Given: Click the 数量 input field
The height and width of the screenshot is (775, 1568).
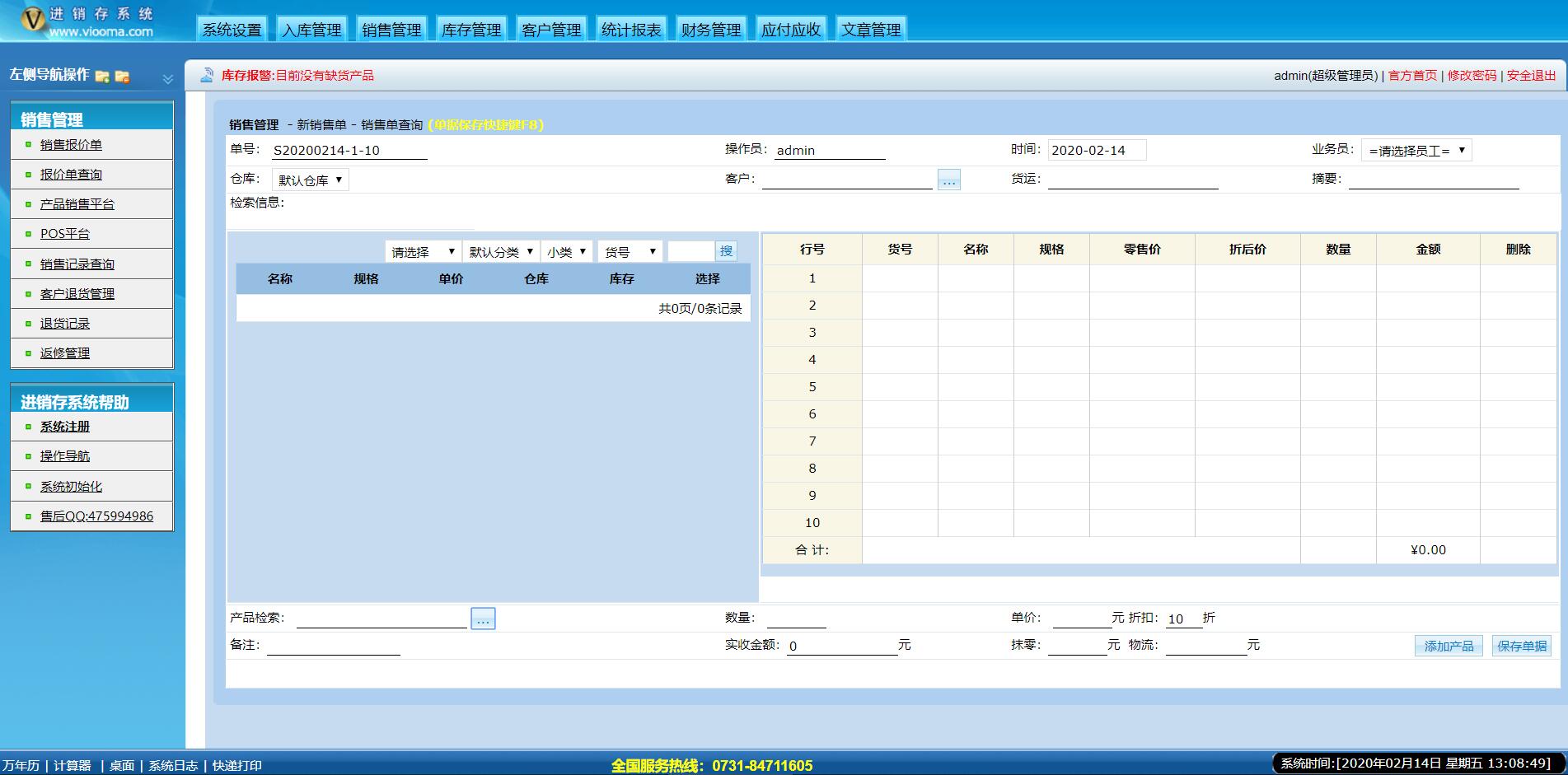Looking at the screenshot, I should tap(796, 619).
